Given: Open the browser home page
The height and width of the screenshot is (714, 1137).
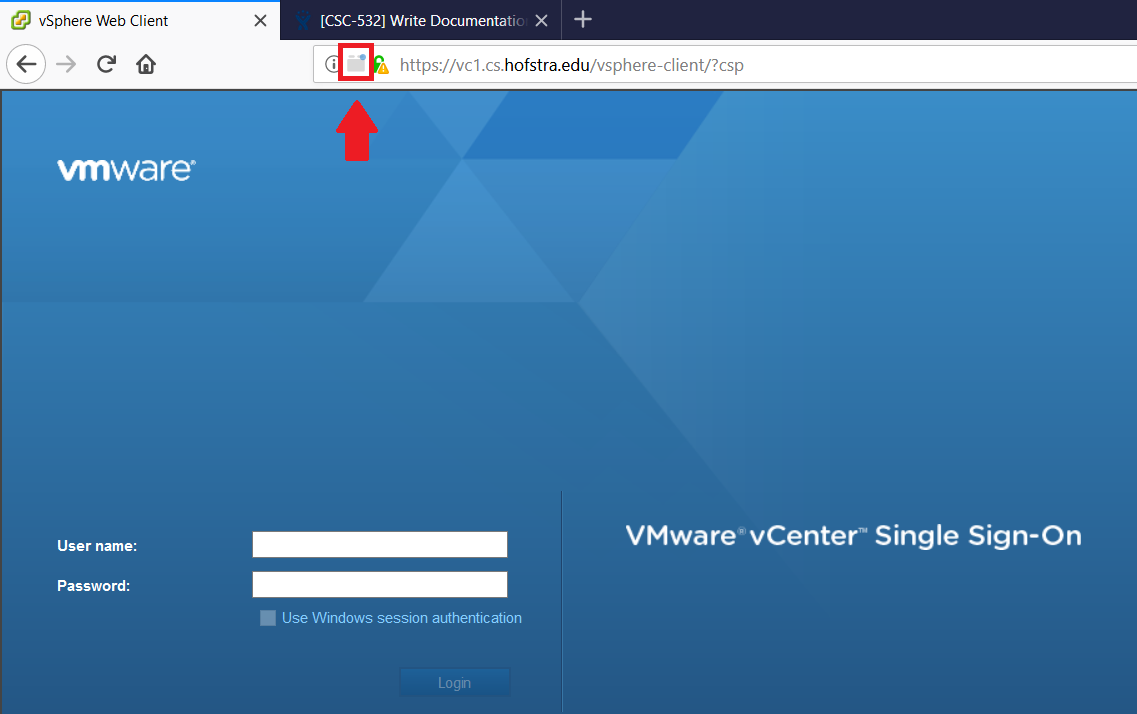Looking at the screenshot, I should (x=146, y=65).
